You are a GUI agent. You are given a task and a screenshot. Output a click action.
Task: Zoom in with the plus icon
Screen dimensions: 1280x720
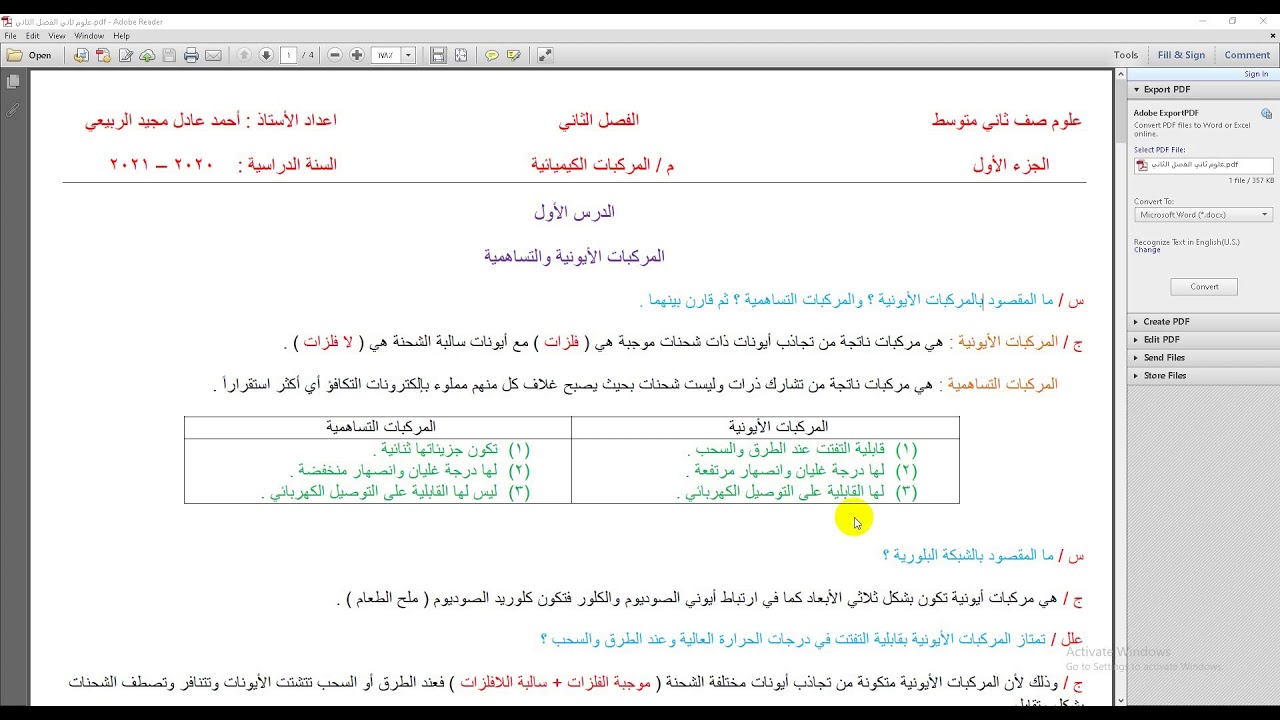coord(357,55)
